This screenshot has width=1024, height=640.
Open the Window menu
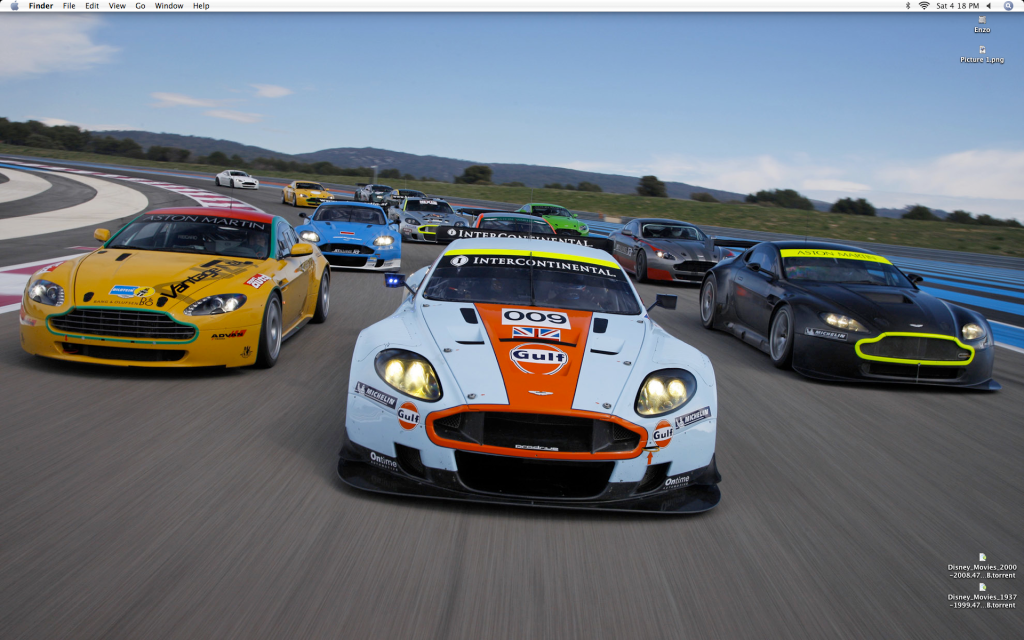pyautogui.click(x=169, y=6)
